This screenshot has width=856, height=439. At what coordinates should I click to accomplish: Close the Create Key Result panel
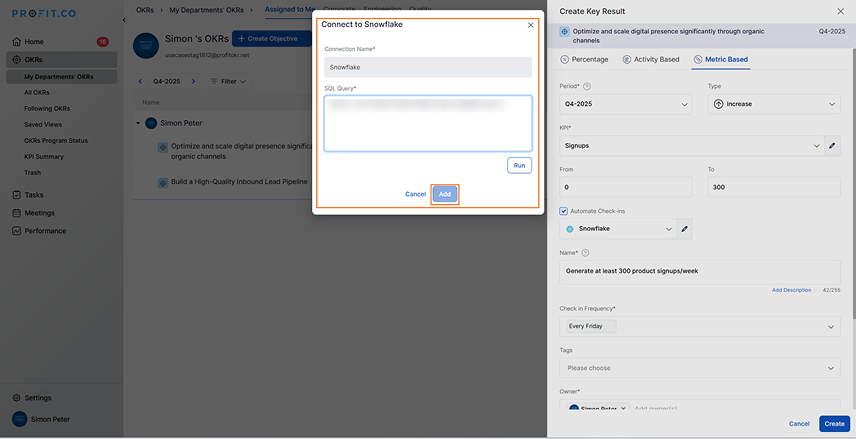(840, 11)
